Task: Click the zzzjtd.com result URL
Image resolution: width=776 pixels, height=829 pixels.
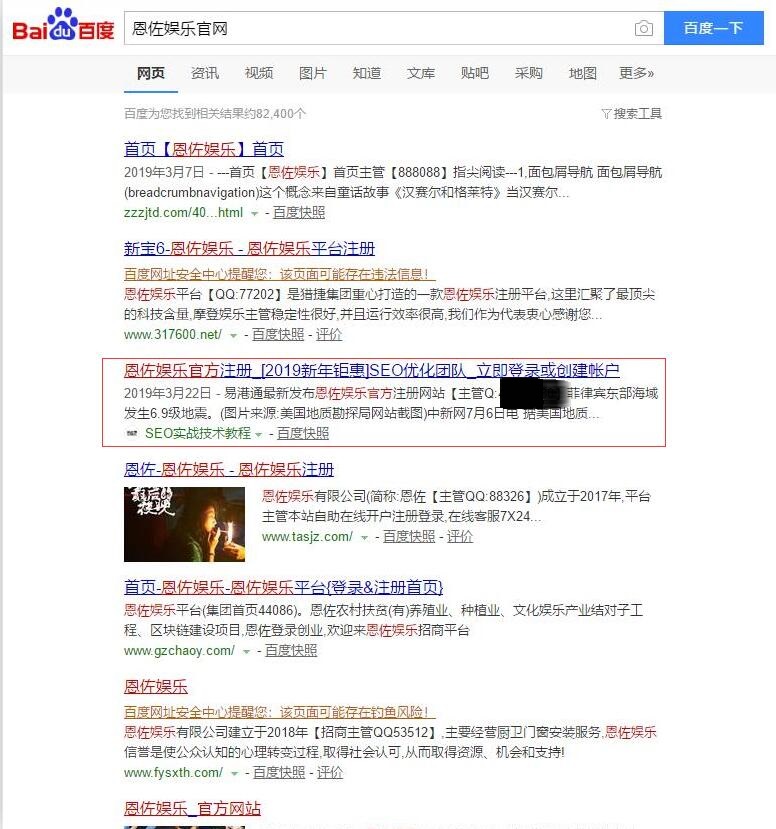Action: [x=183, y=213]
